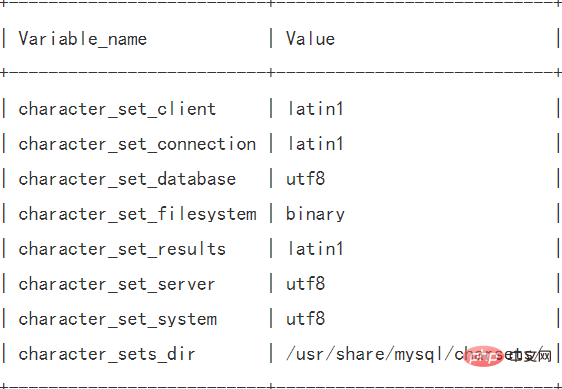Click latin1 value for character_set_client
The image size is (562, 389).
[x=315, y=109]
